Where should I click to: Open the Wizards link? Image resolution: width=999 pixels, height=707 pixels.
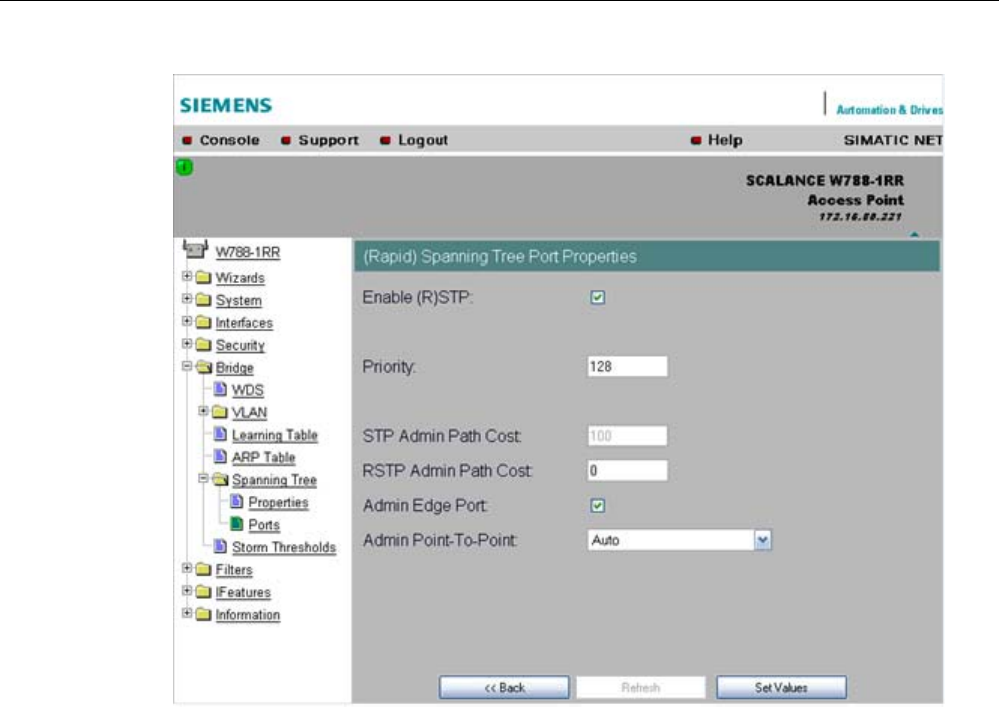pos(240,278)
